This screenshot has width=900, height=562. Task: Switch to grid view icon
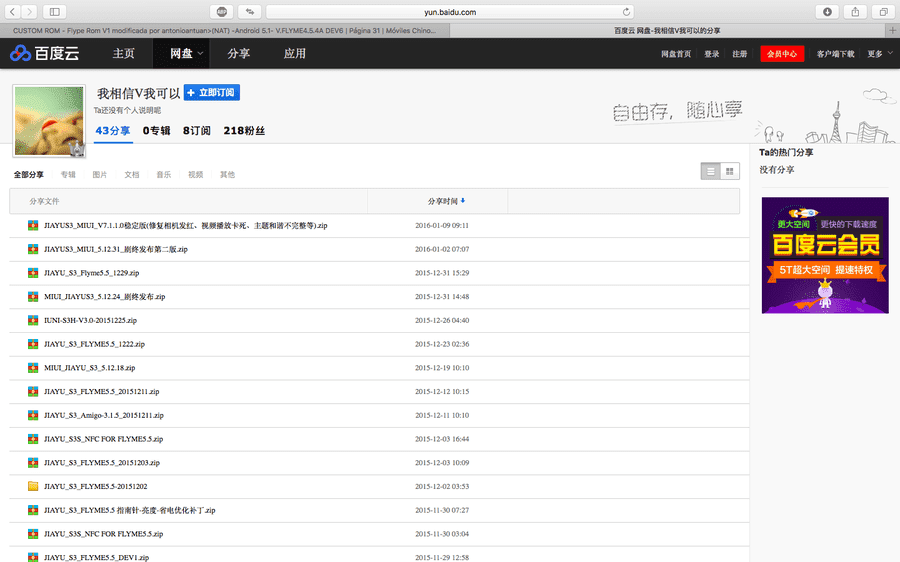tap(730, 171)
